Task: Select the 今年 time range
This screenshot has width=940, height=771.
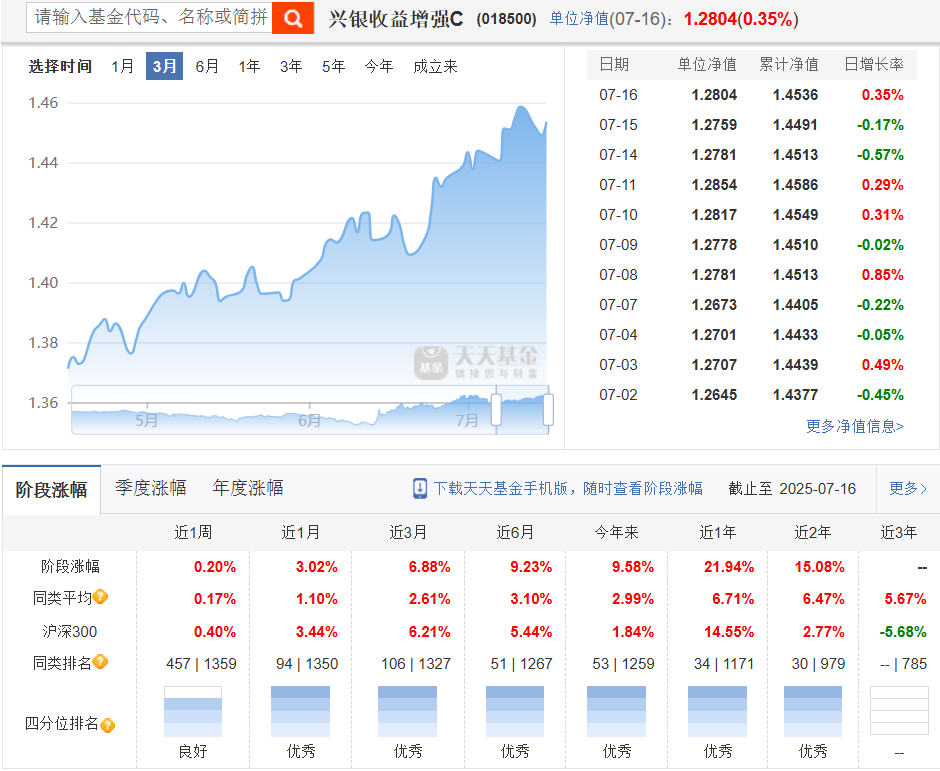Action: [379, 66]
